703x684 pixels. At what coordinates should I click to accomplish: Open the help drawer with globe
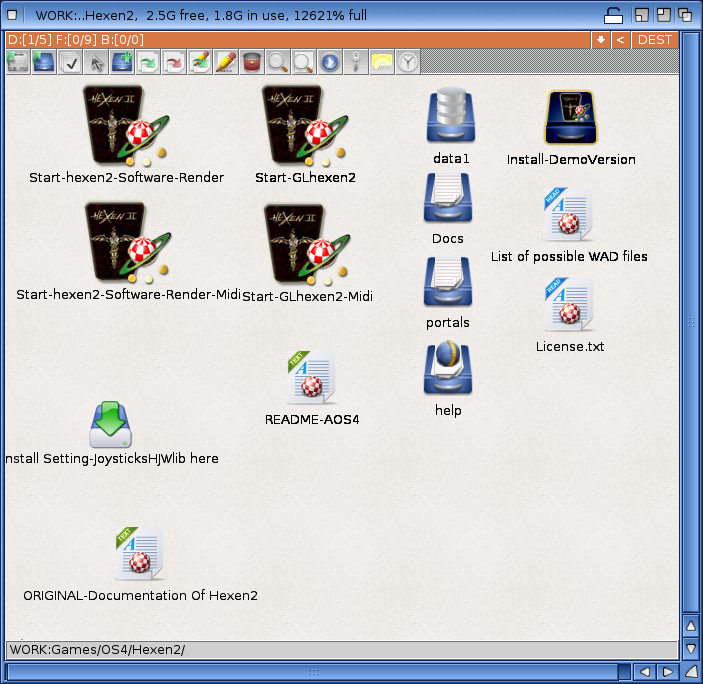coord(448,368)
